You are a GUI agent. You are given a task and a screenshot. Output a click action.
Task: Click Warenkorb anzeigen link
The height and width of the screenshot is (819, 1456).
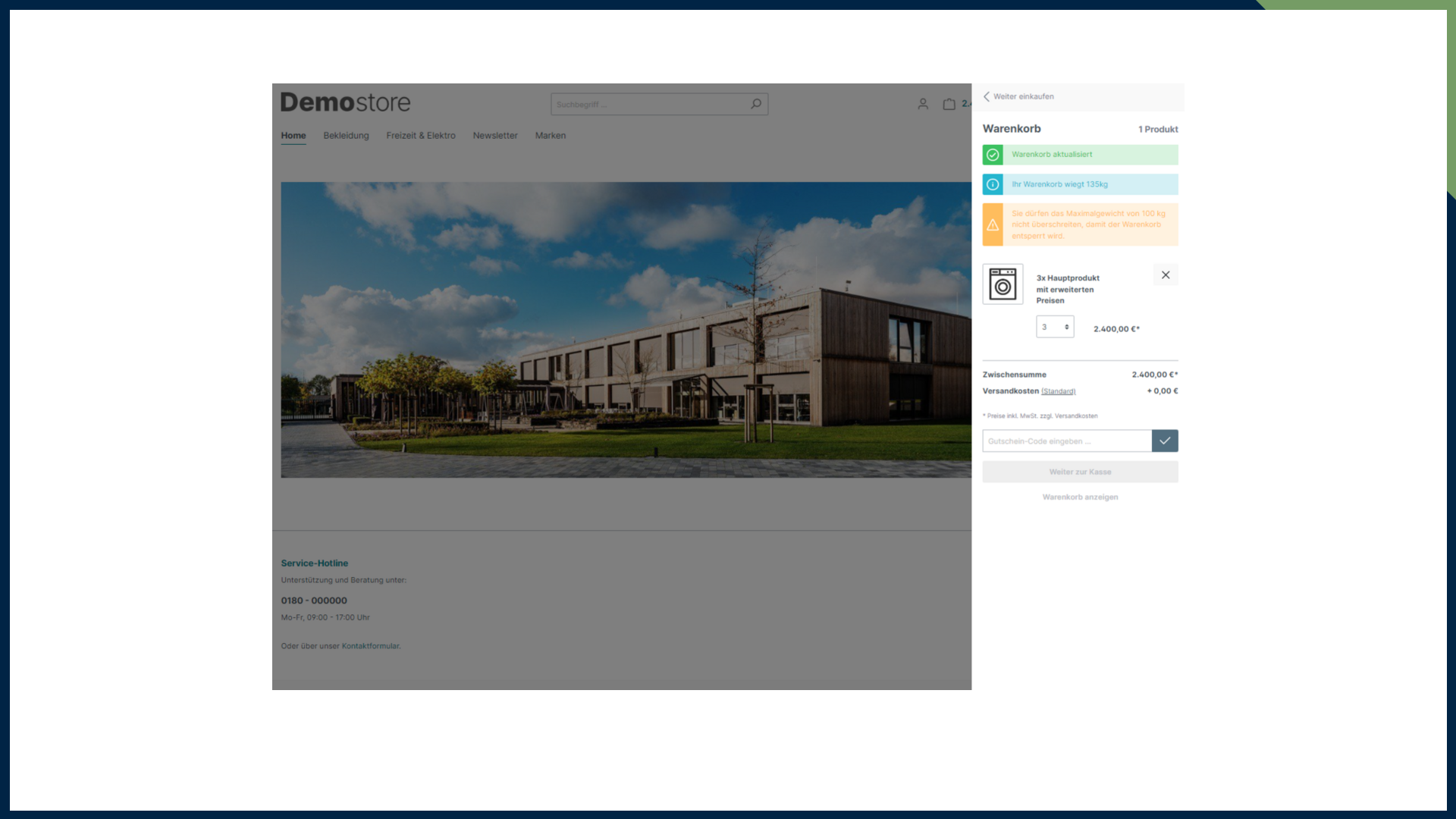click(x=1080, y=497)
